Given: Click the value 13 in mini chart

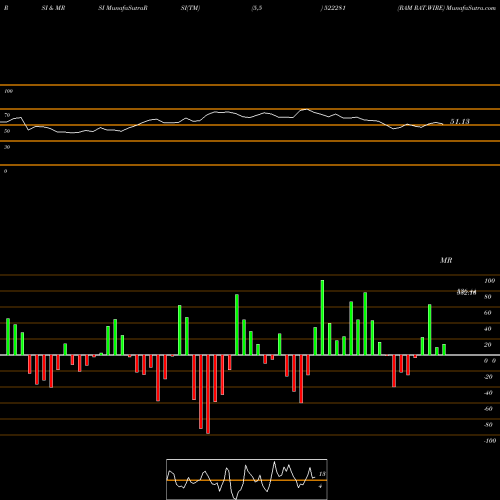Looking at the screenshot, I should click(x=322, y=474).
